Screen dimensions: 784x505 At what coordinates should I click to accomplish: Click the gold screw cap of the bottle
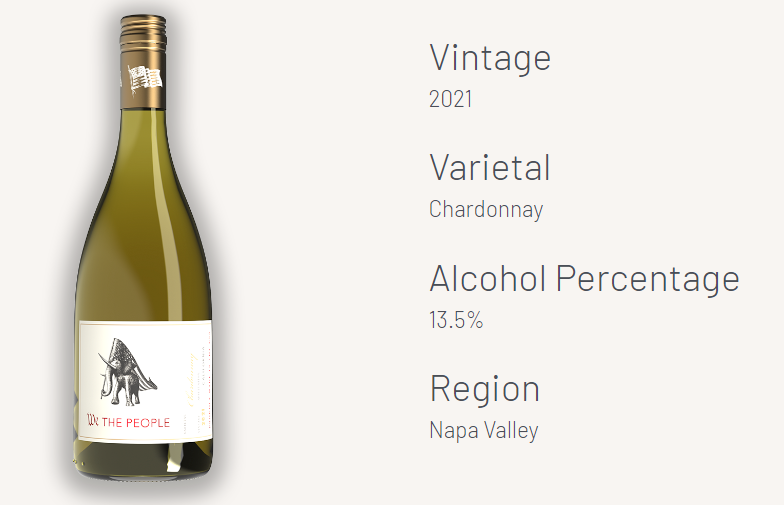click(x=143, y=32)
